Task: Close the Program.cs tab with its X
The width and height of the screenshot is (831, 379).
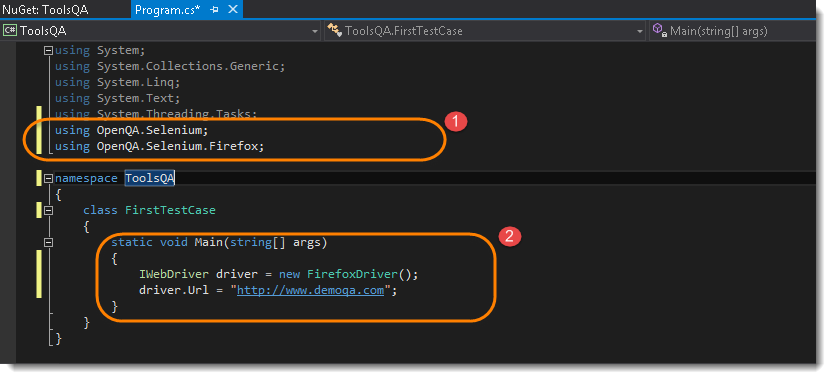Action: click(232, 10)
